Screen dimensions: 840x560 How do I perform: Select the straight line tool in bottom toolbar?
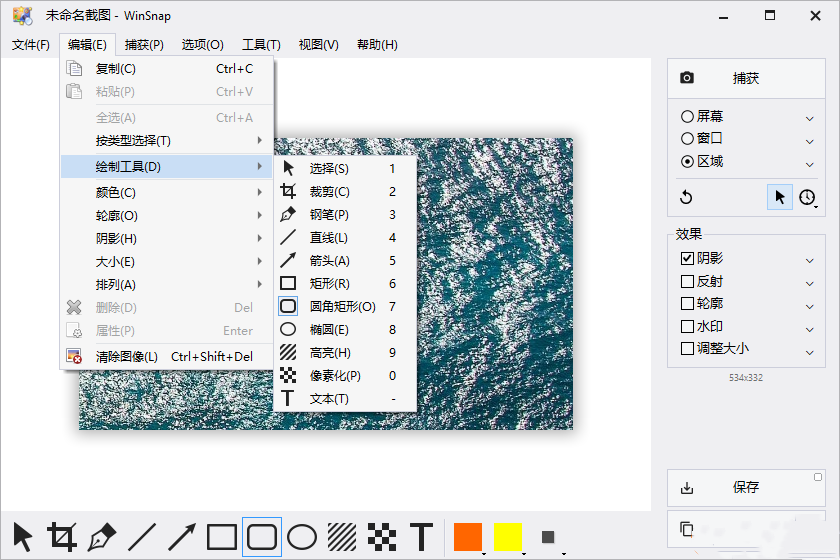(142, 537)
